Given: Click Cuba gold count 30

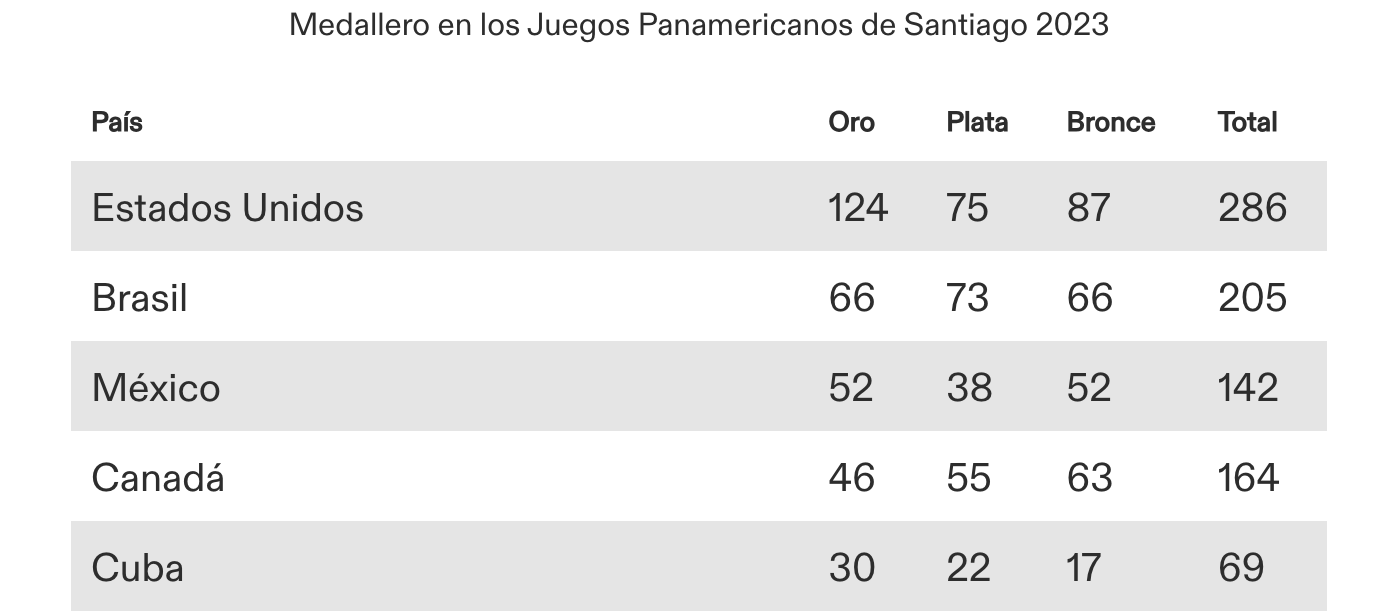Looking at the screenshot, I should click(x=852, y=567).
